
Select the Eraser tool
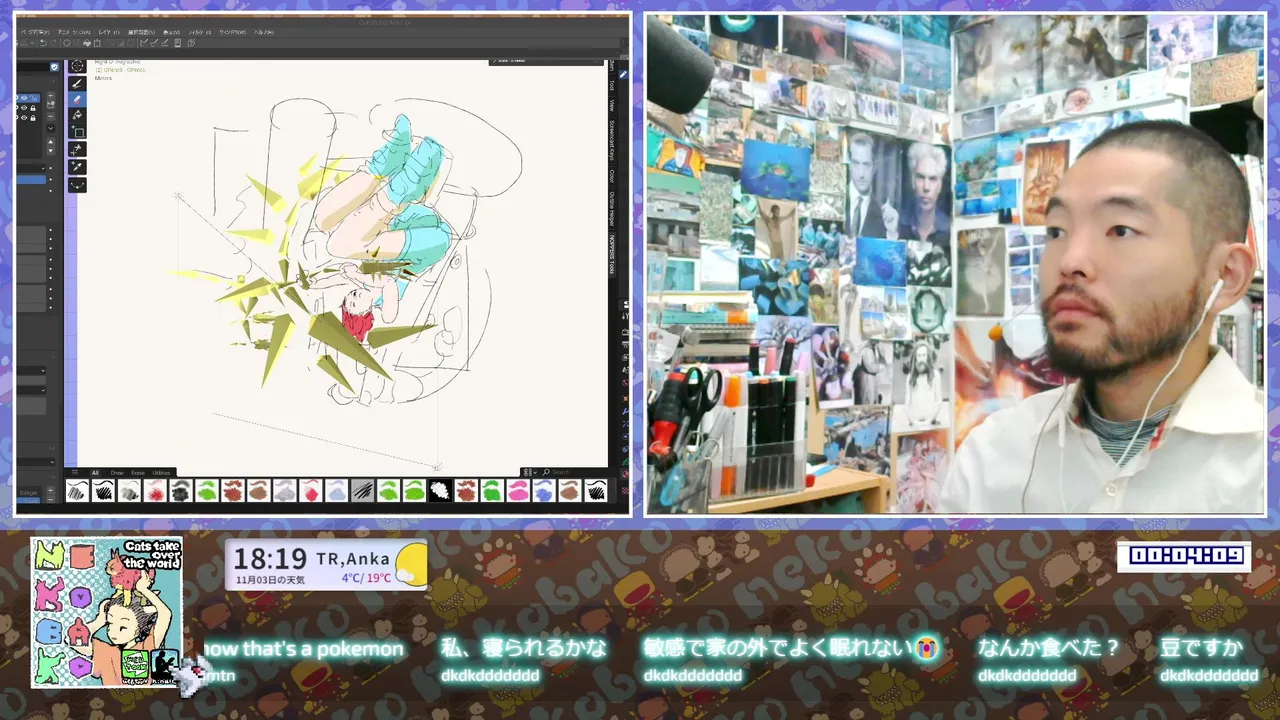click(77, 99)
